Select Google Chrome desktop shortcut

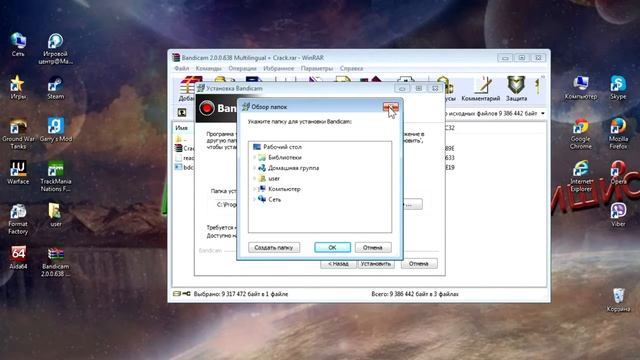tap(581, 134)
